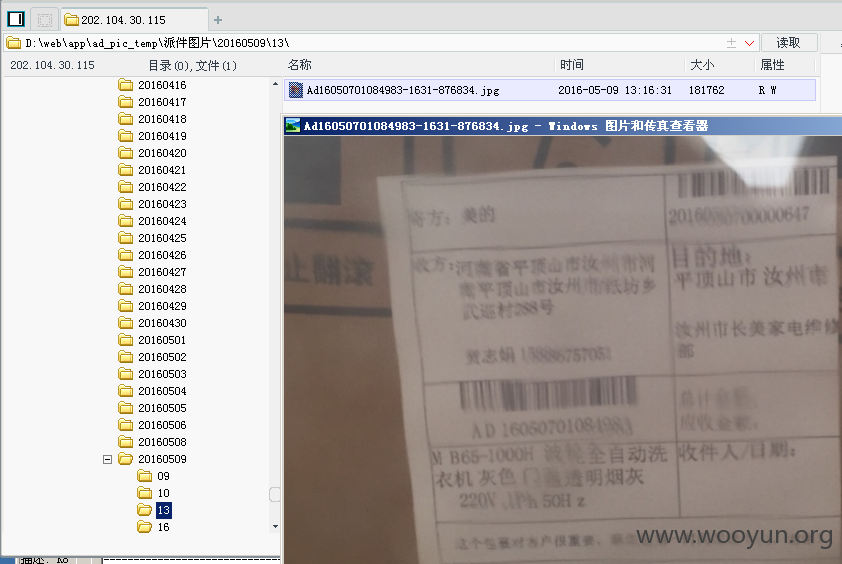Select folder 20160501 in the tree

(162, 340)
